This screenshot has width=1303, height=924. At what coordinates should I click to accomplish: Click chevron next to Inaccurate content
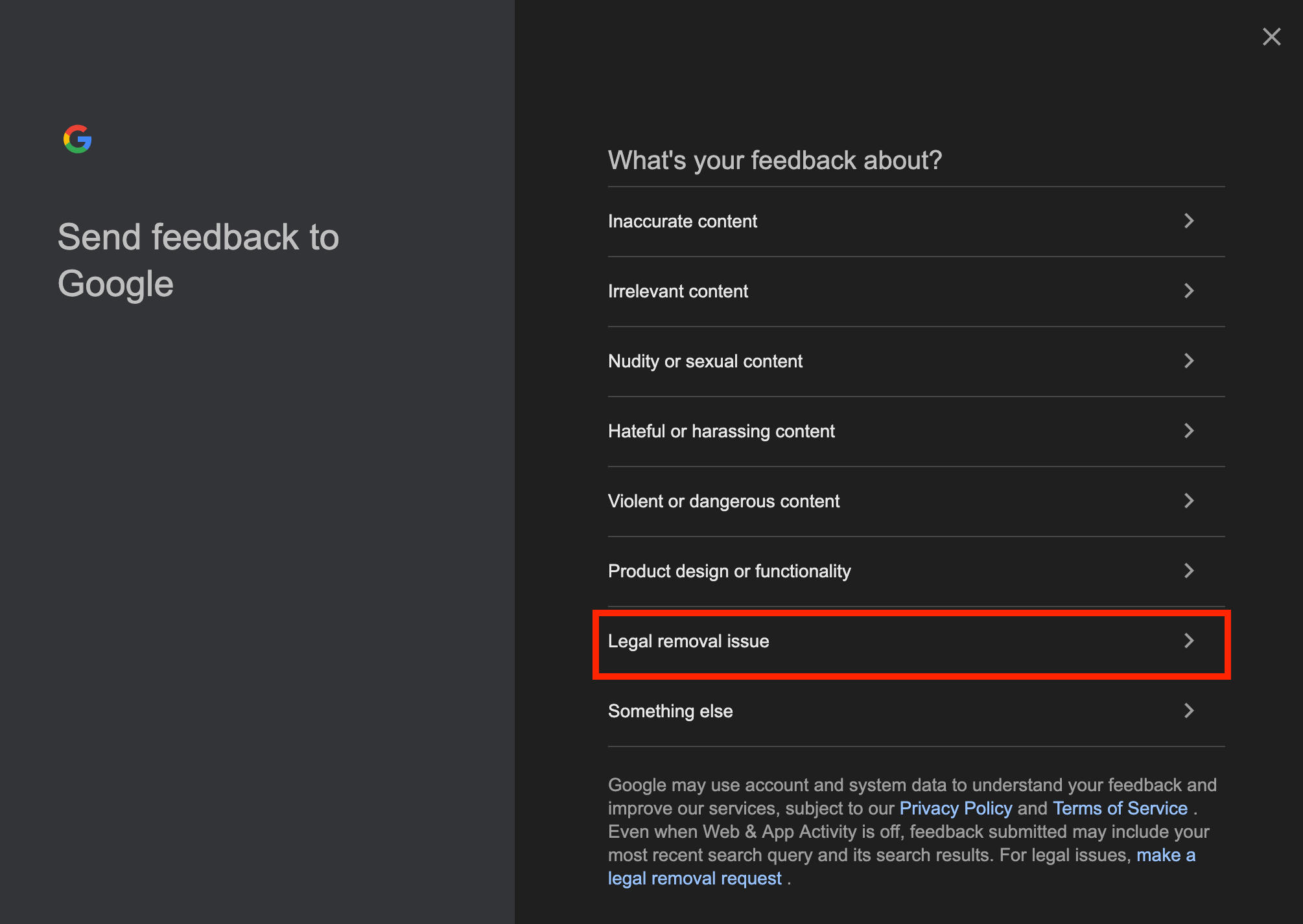(x=1188, y=221)
